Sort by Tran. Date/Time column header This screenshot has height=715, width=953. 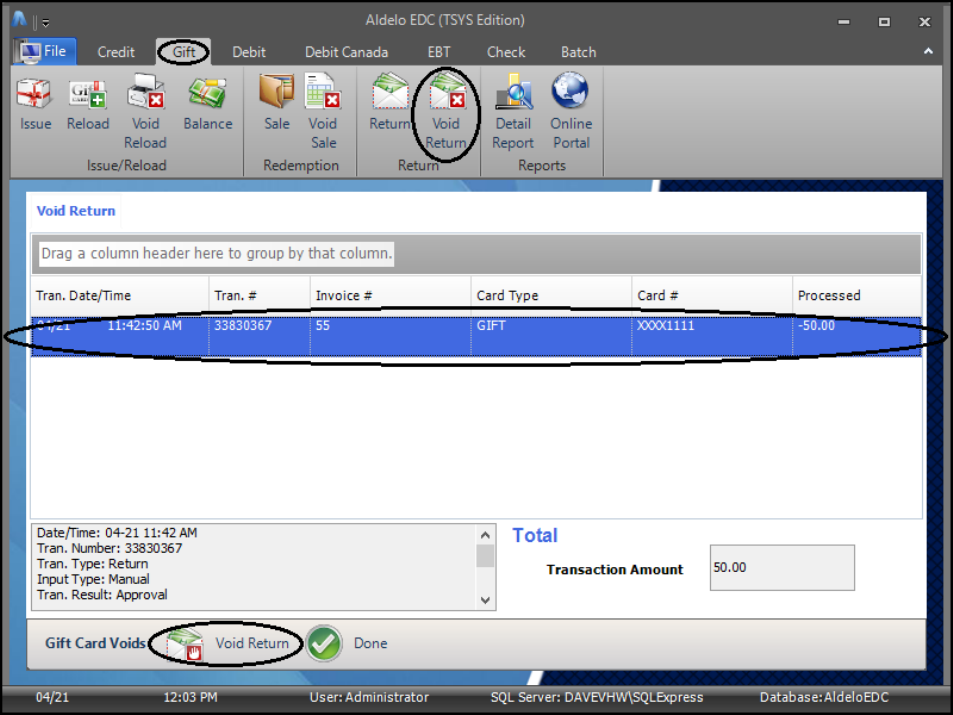(120, 295)
